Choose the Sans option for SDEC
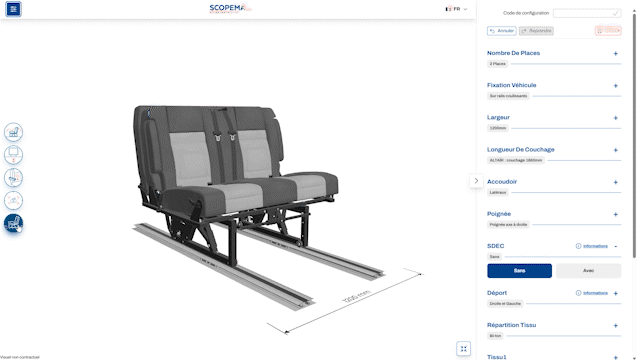 click(x=519, y=271)
